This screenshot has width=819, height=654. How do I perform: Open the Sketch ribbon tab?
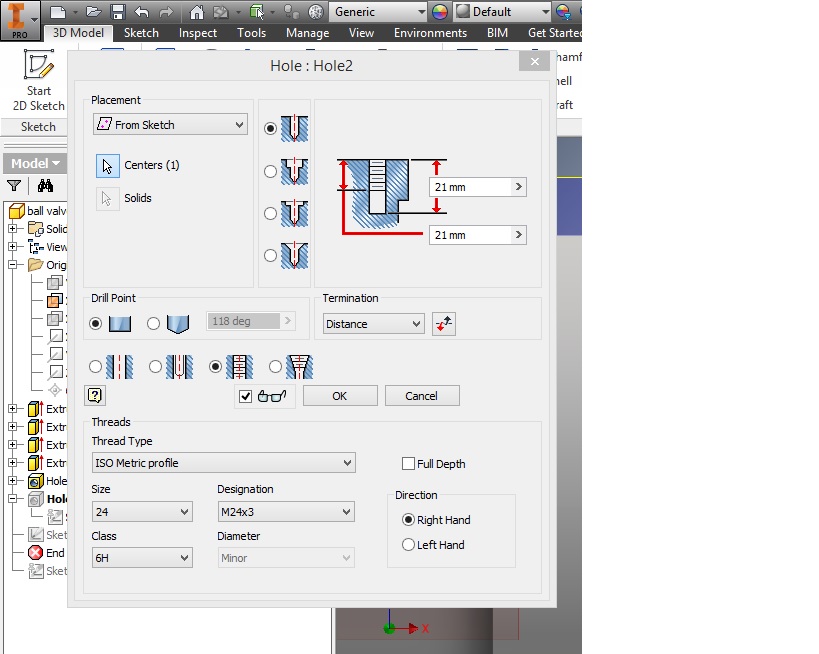pyautogui.click(x=141, y=32)
